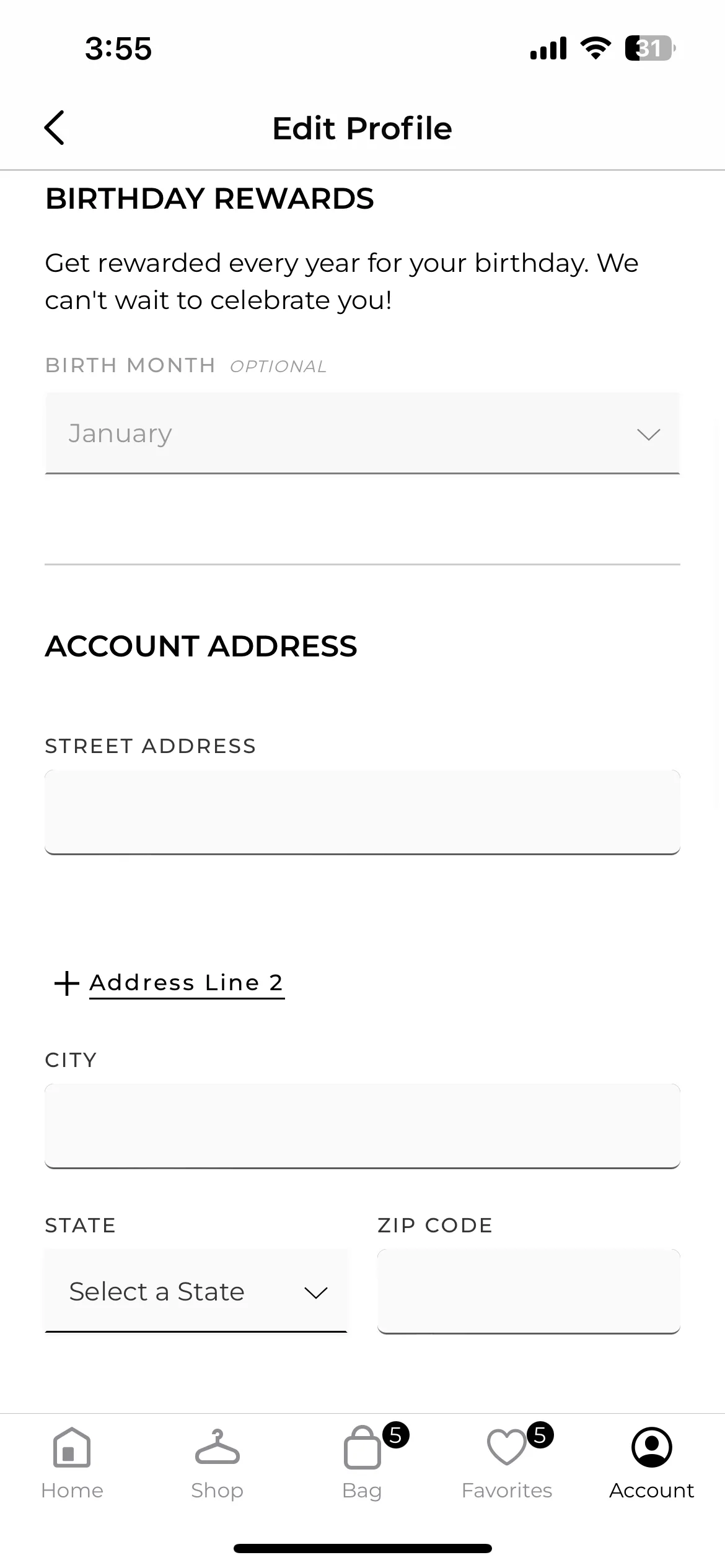This screenshot has width=725, height=1568.
Task: Focus the Zip Code input field
Action: tap(529, 1291)
